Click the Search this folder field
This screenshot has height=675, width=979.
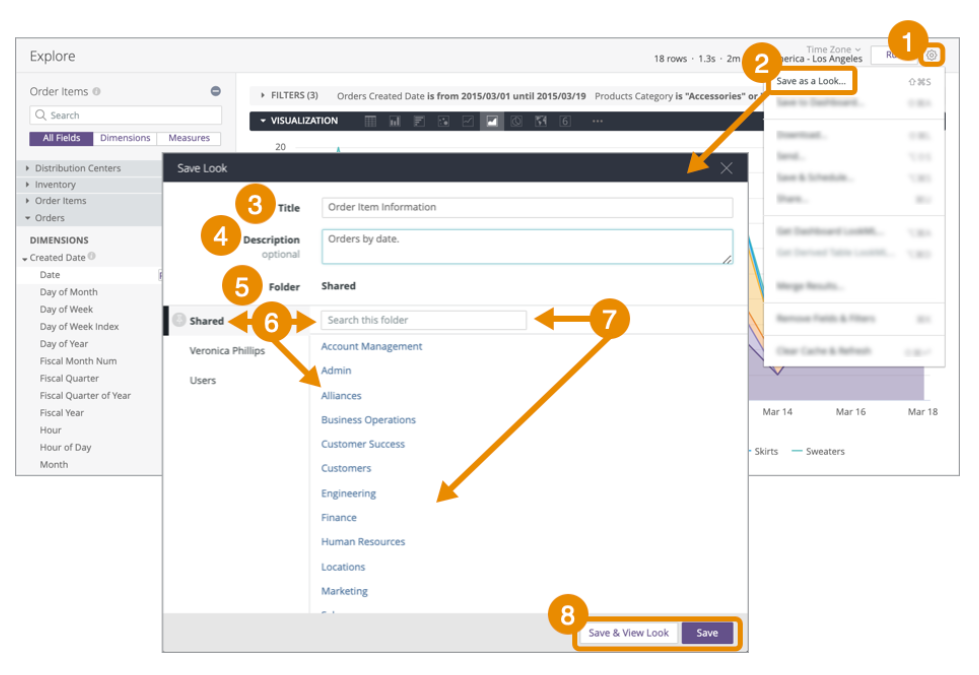[423, 320]
